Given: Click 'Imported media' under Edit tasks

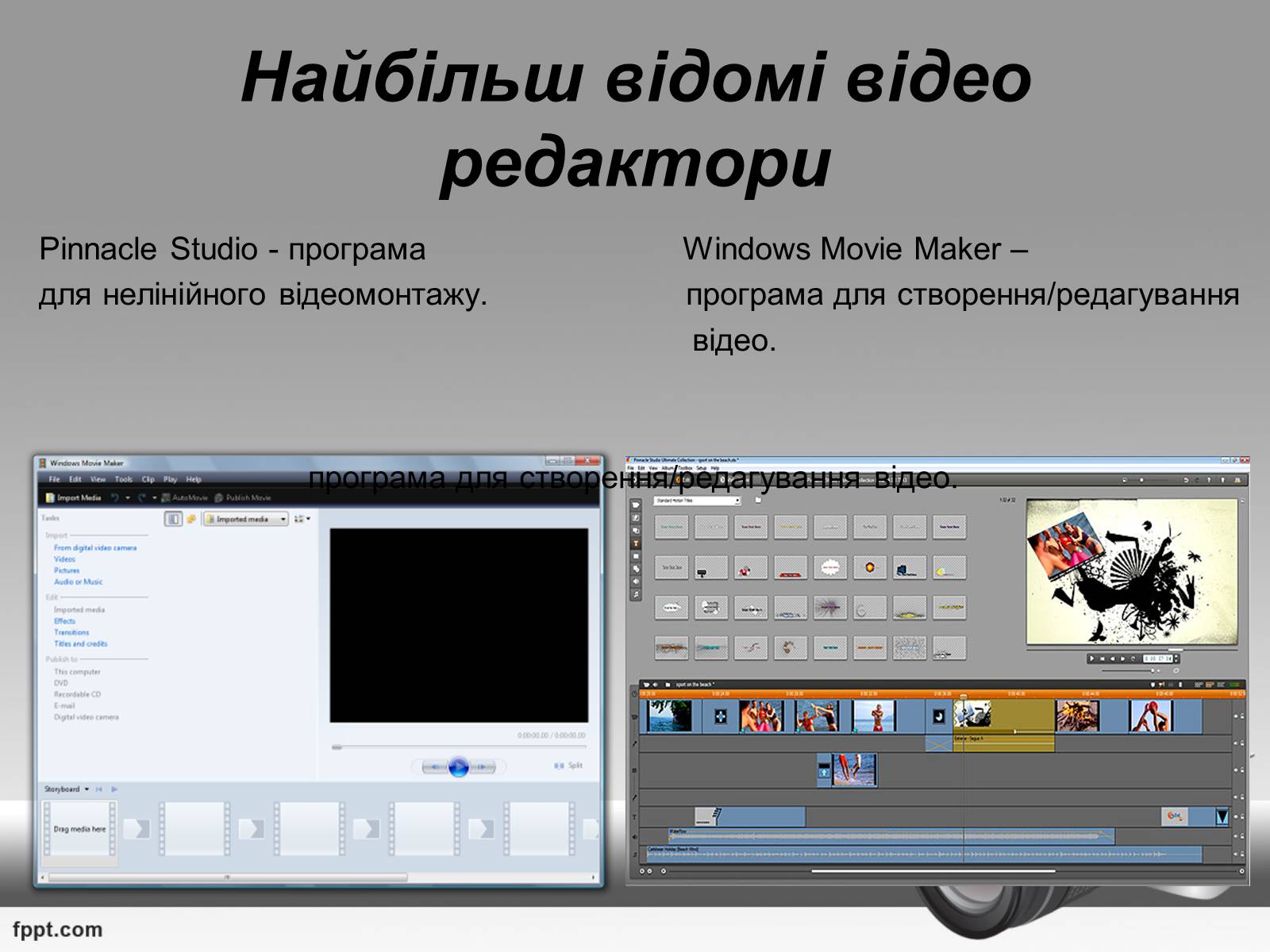Looking at the screenshot, I should coord(79,609).
